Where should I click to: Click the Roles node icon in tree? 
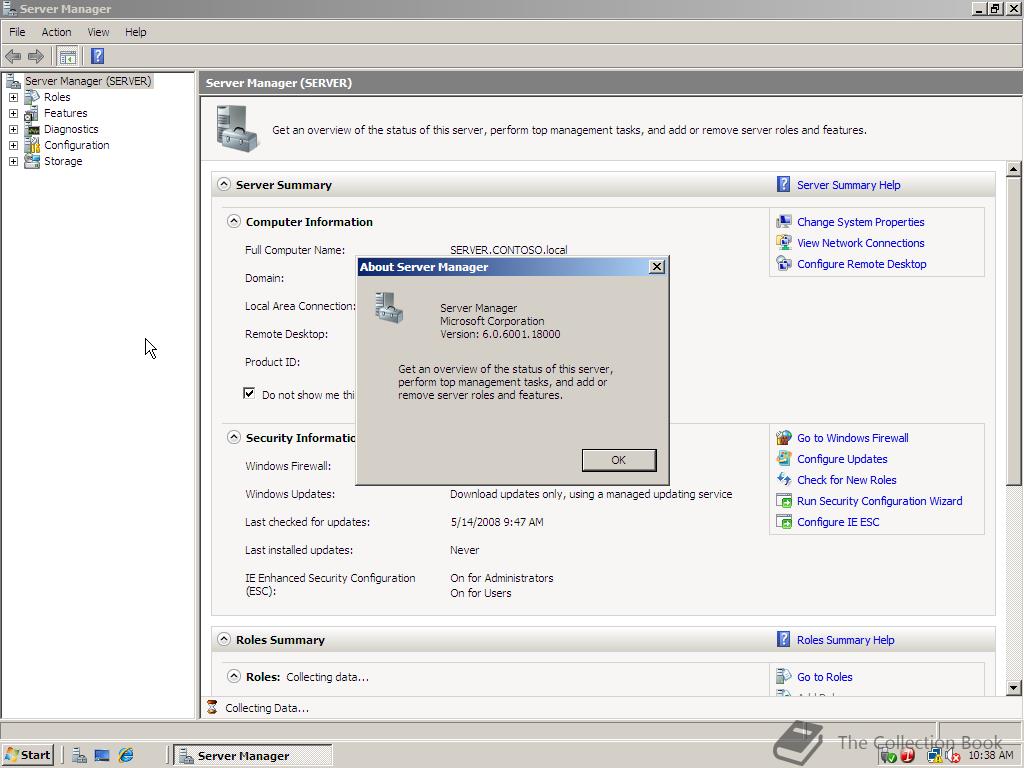[x=31, y=97]
